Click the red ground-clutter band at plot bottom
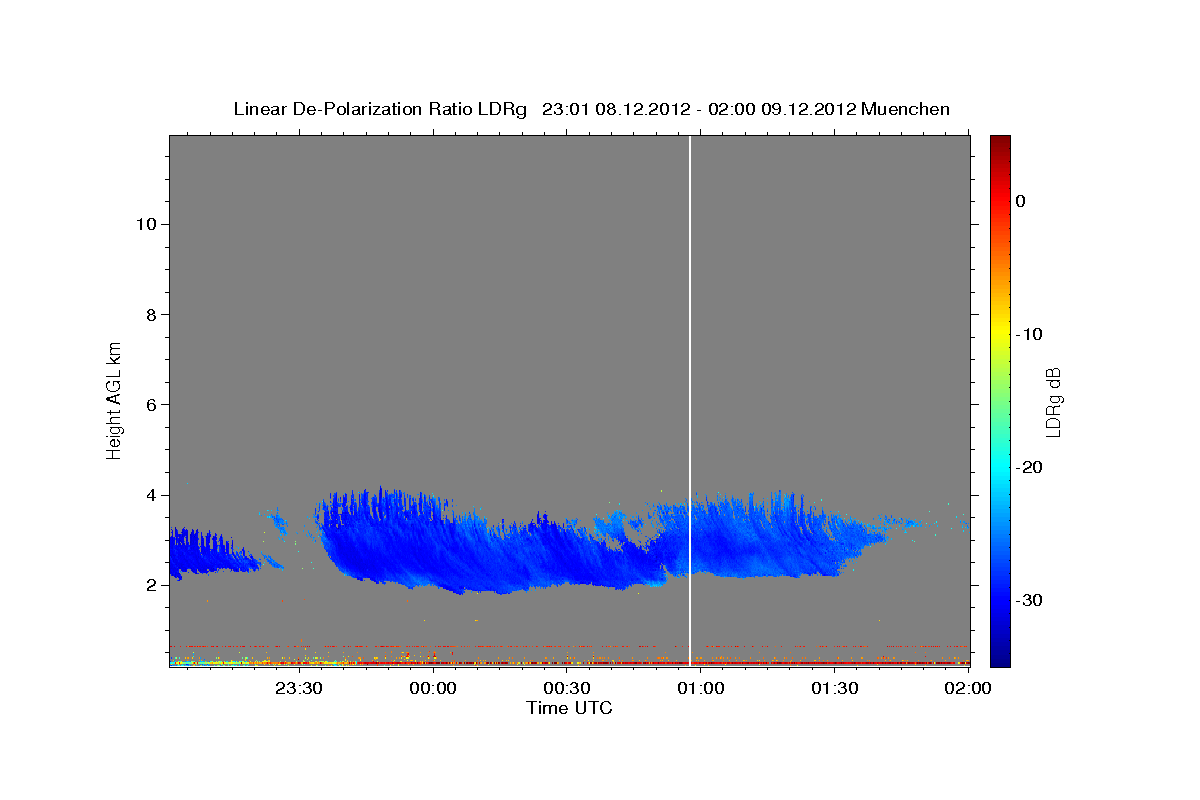The width and height of the screenshot is (1200, 800). (569, 661)
